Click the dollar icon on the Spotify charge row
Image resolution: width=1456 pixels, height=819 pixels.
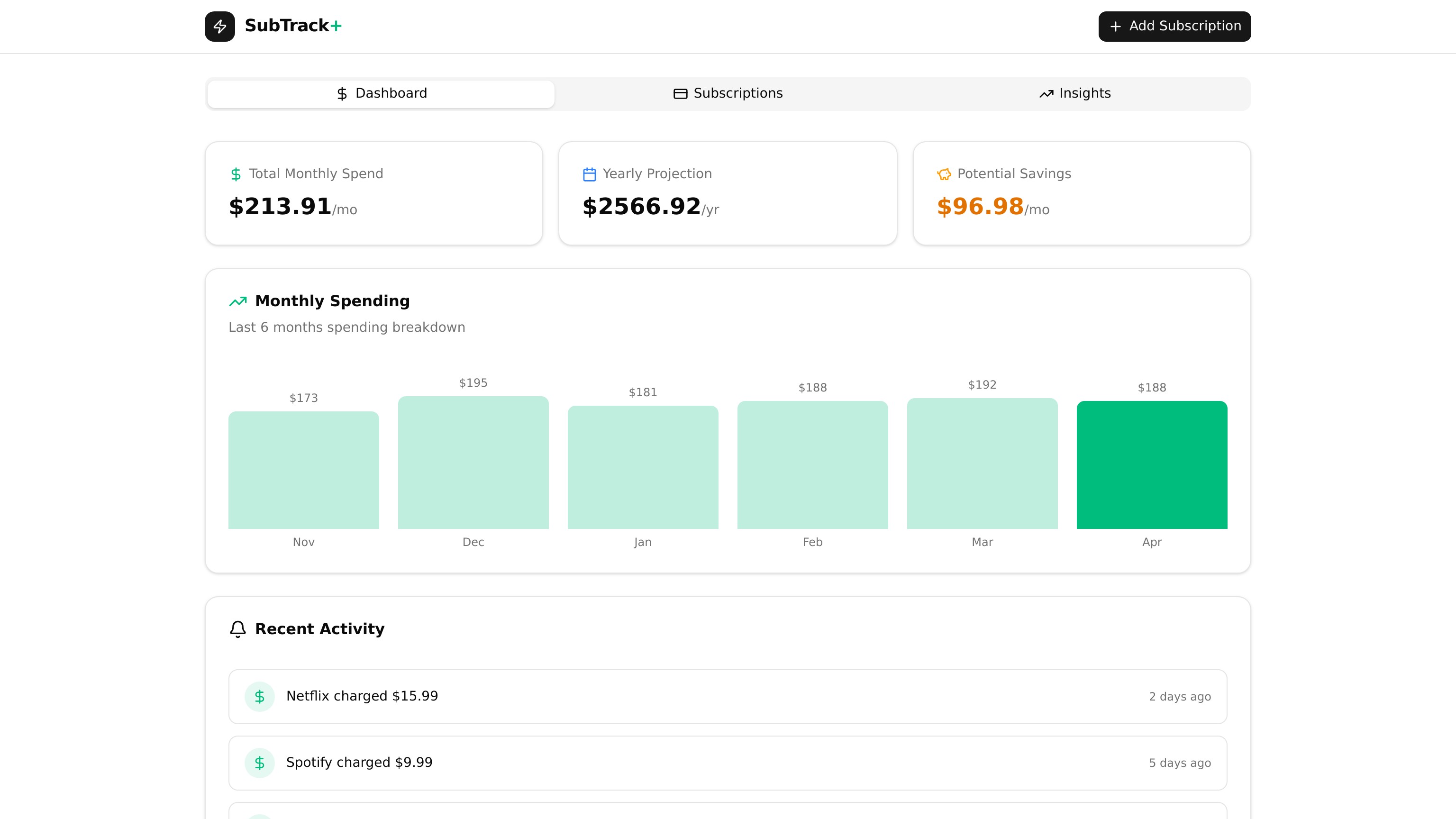[x=259, y=763]
